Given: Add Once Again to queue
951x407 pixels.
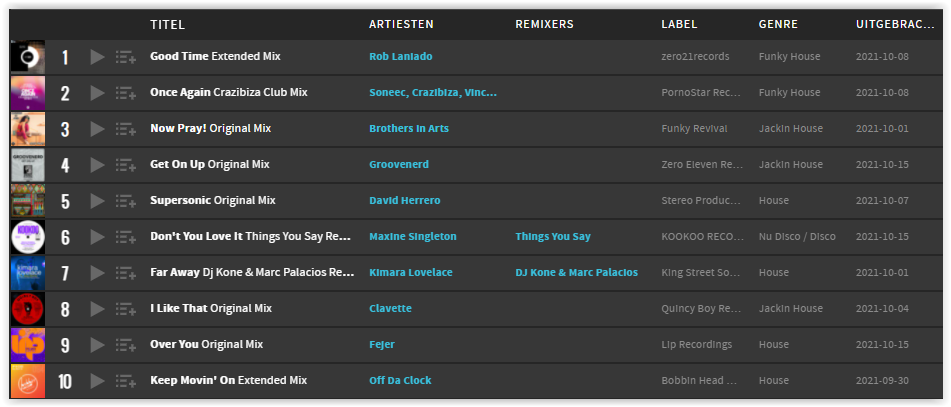Looking at the screenshot, I should coord(126,93).
